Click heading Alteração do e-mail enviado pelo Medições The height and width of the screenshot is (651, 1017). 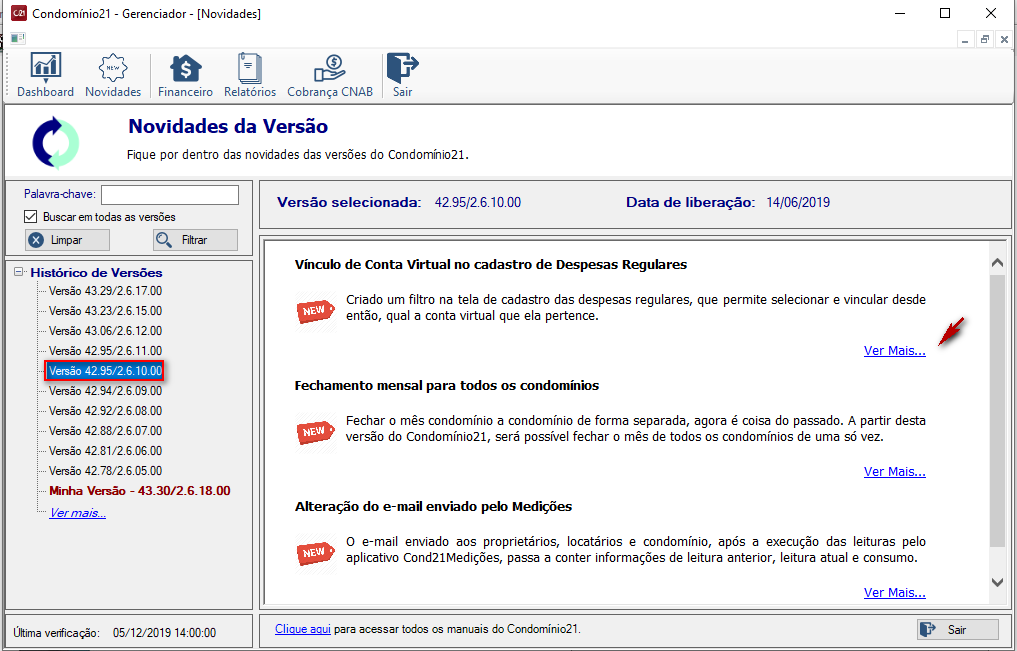tap(433, 506)
